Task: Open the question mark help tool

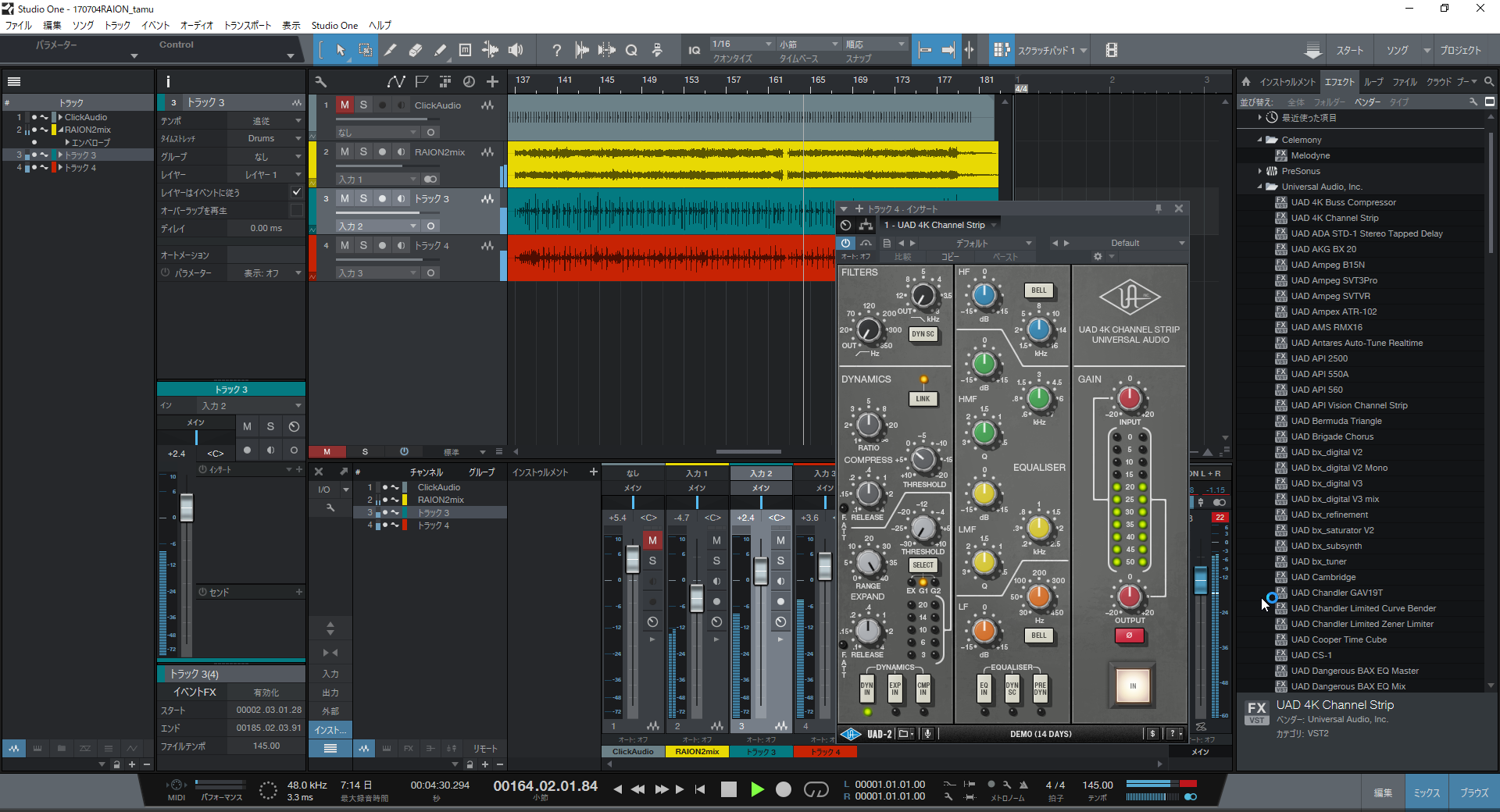Action: coord(556,50)
